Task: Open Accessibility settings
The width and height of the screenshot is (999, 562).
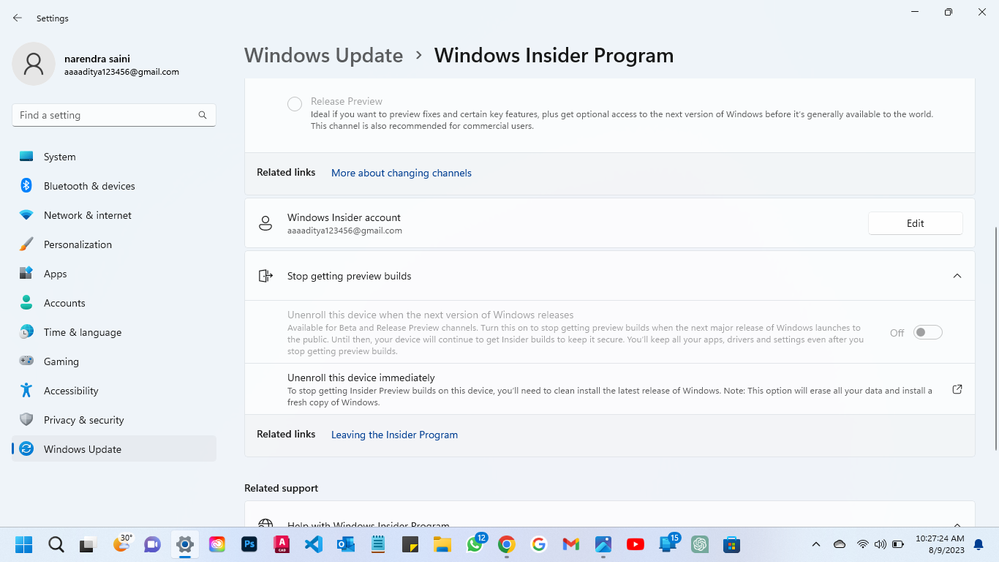Action: coord(113,391)
